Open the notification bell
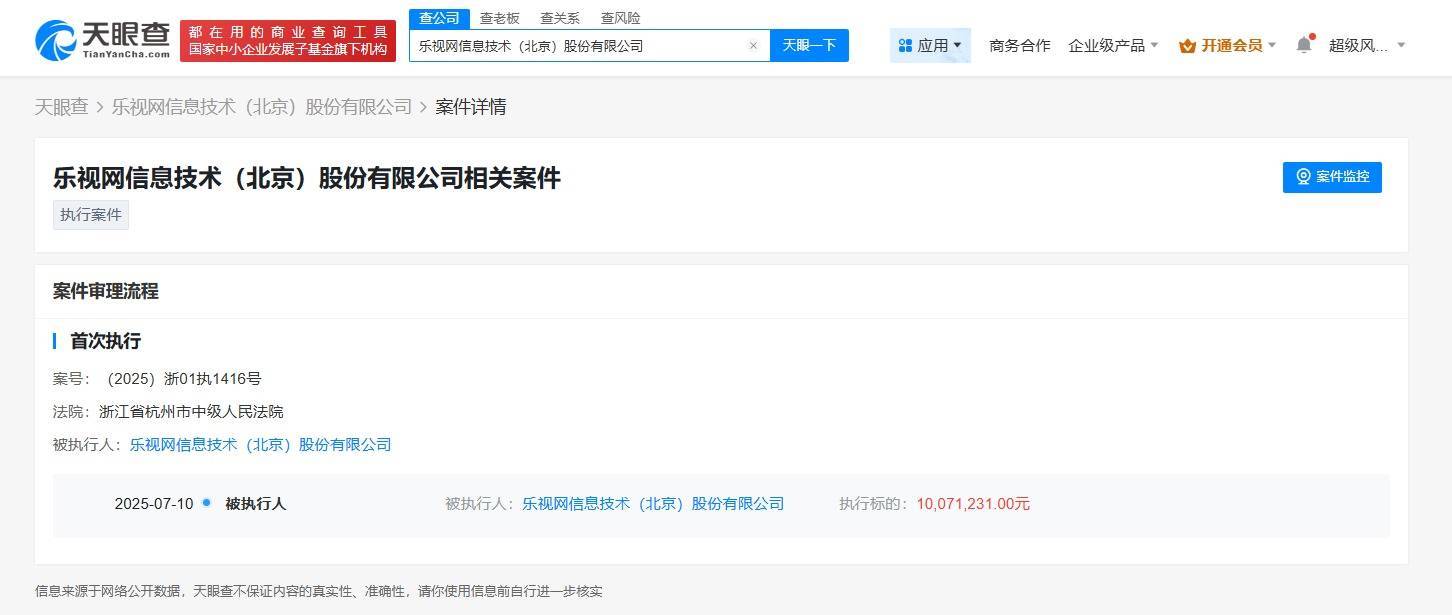1452x615 pixels. click(1304, 45)
